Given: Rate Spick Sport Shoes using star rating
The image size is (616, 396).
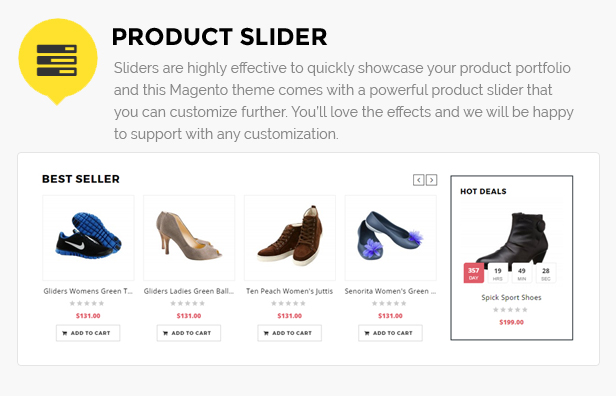Looking at the screenshot, I should click(510, 310).
